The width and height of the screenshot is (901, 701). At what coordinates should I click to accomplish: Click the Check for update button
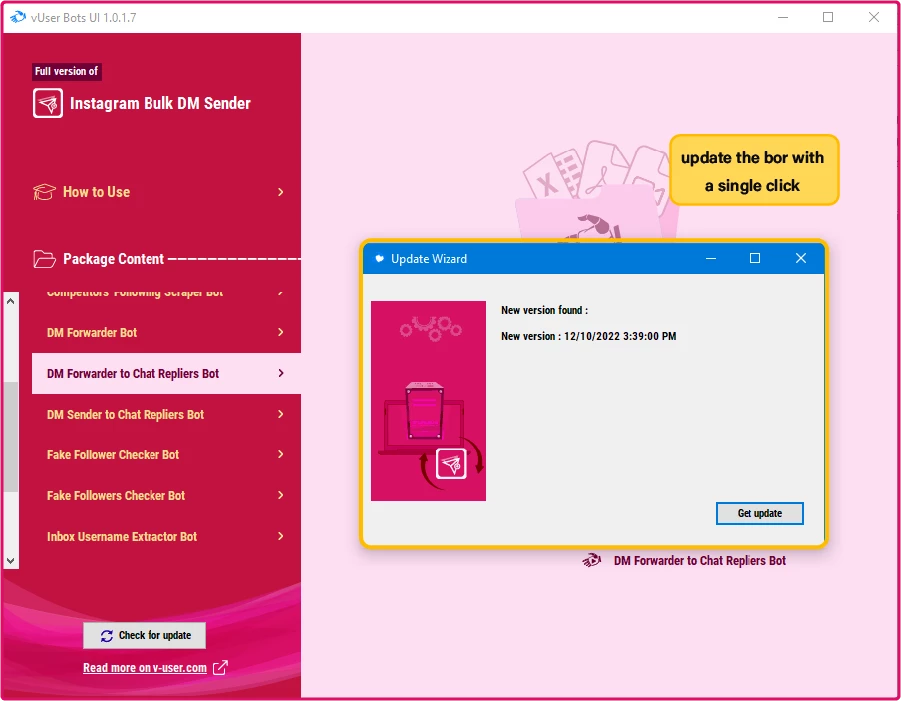point(144,635)
